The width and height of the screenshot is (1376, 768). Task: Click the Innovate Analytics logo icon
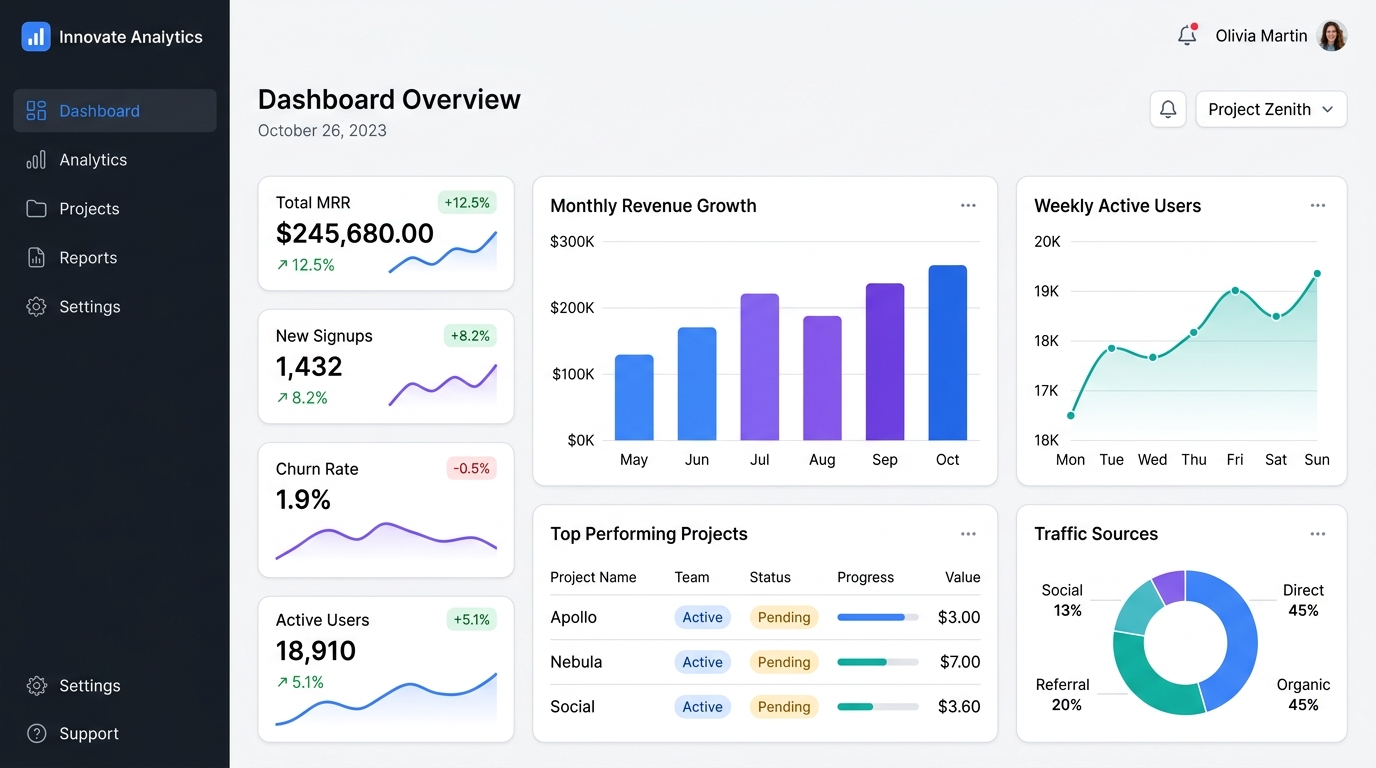click(36, 37)
